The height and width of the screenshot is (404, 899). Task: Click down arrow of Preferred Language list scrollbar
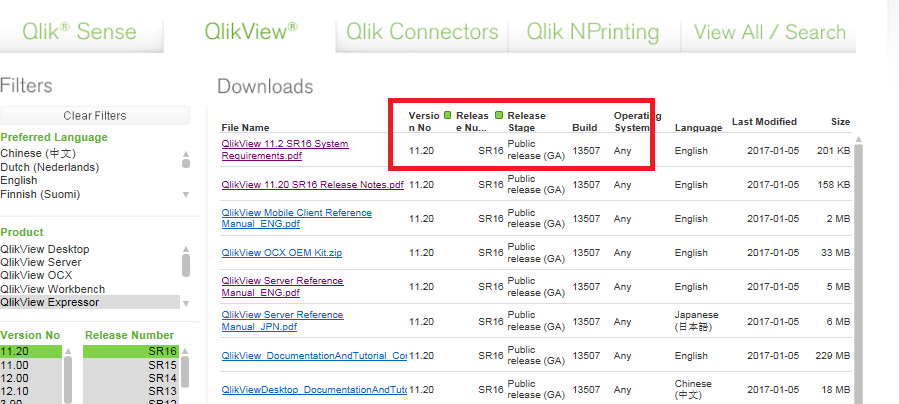pyautogui.click(x=186, y=195)
